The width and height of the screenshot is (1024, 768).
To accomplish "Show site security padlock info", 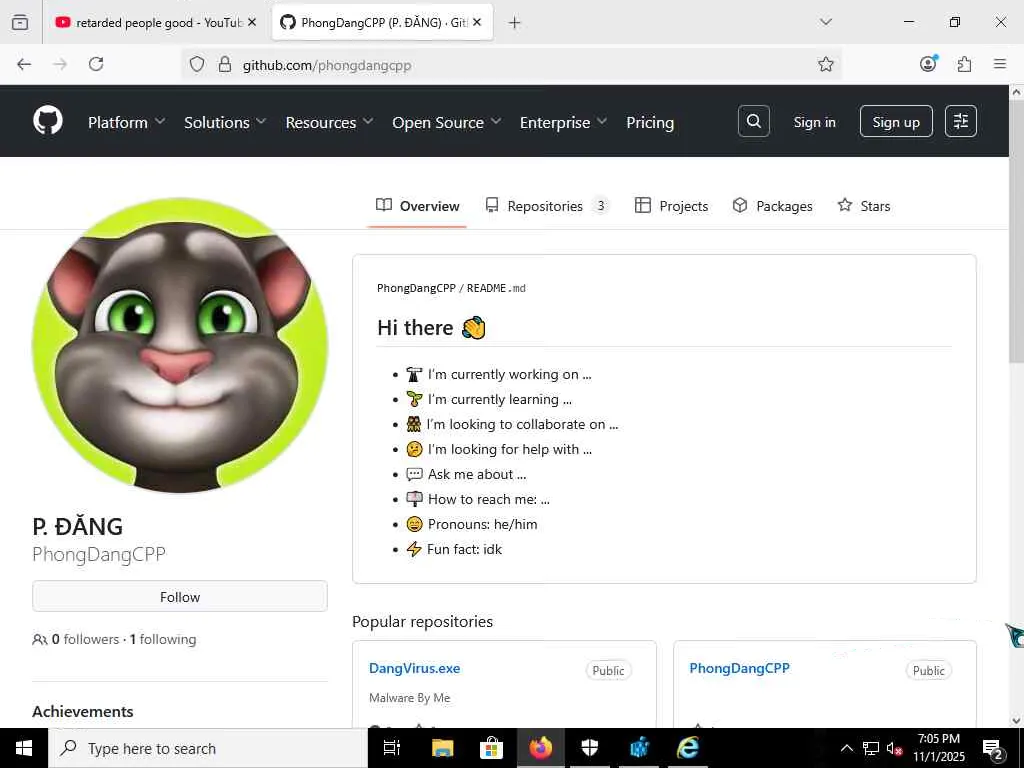I will 225,65.
